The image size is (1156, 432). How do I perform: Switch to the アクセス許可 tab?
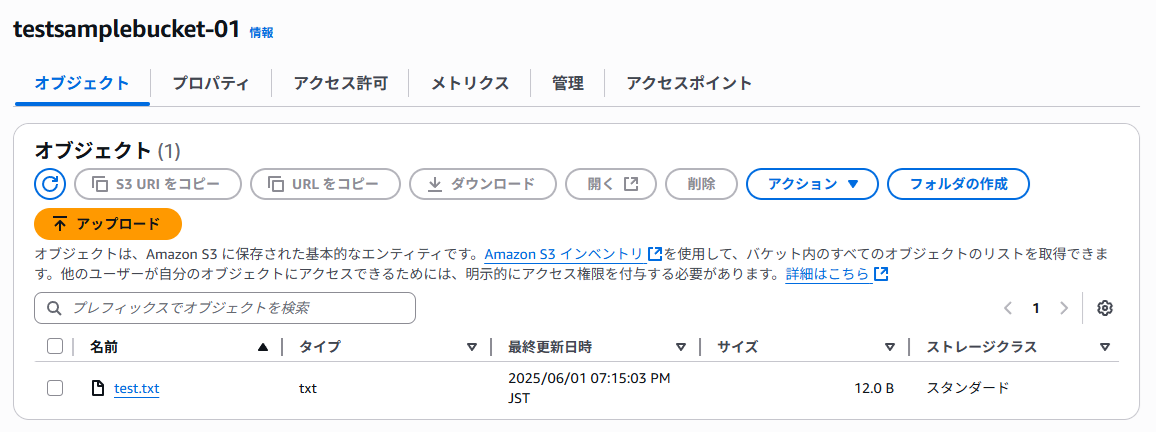(x=340, y=83)
